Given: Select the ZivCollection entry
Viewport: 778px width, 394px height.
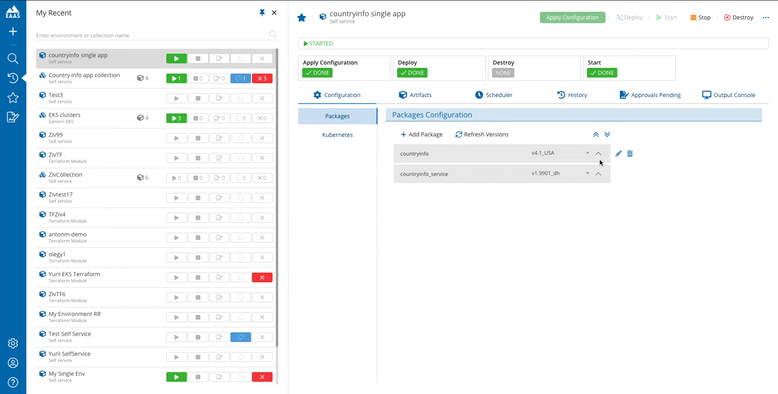Looking at the screenshot, I should [65, 175].
